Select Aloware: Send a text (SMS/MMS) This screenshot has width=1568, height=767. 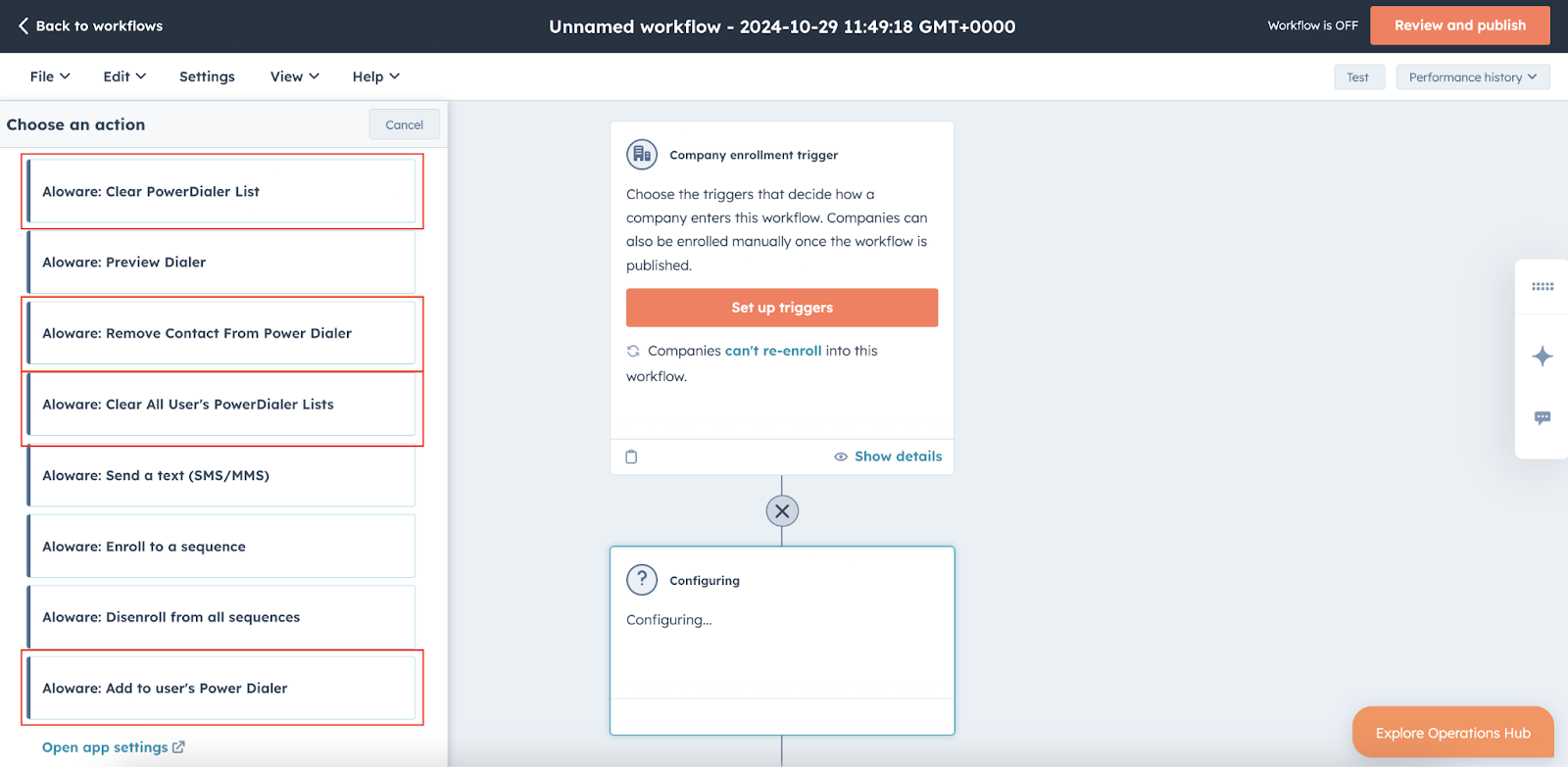[221, 475]
